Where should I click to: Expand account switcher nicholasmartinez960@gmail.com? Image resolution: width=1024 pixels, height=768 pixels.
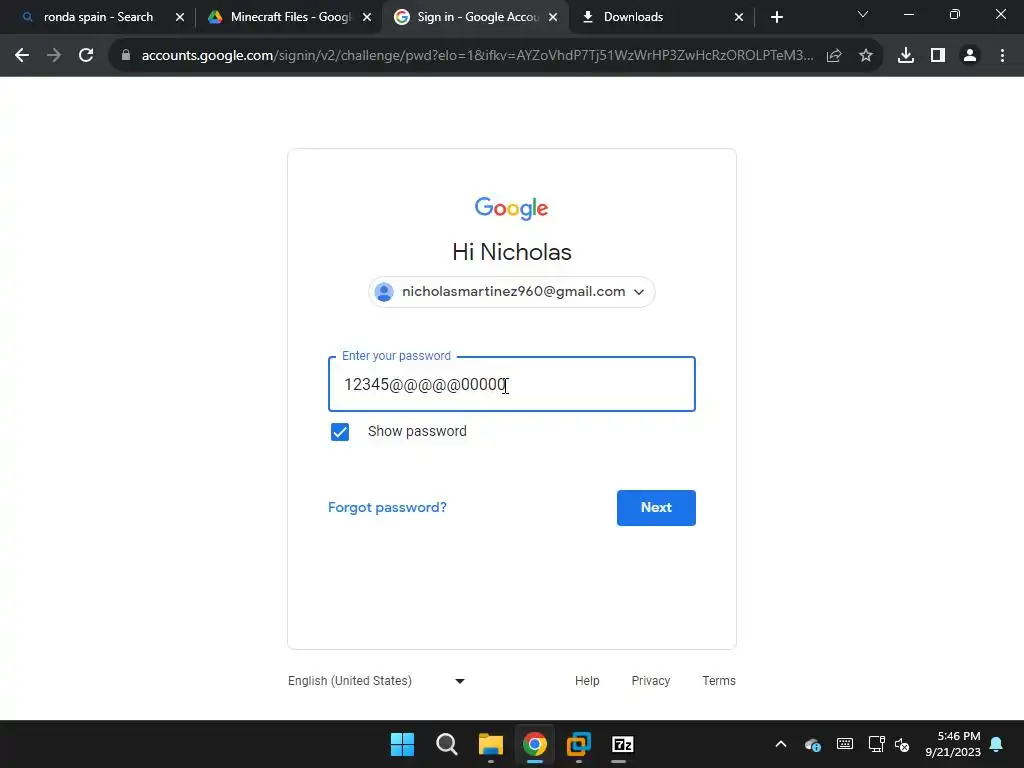511,292
